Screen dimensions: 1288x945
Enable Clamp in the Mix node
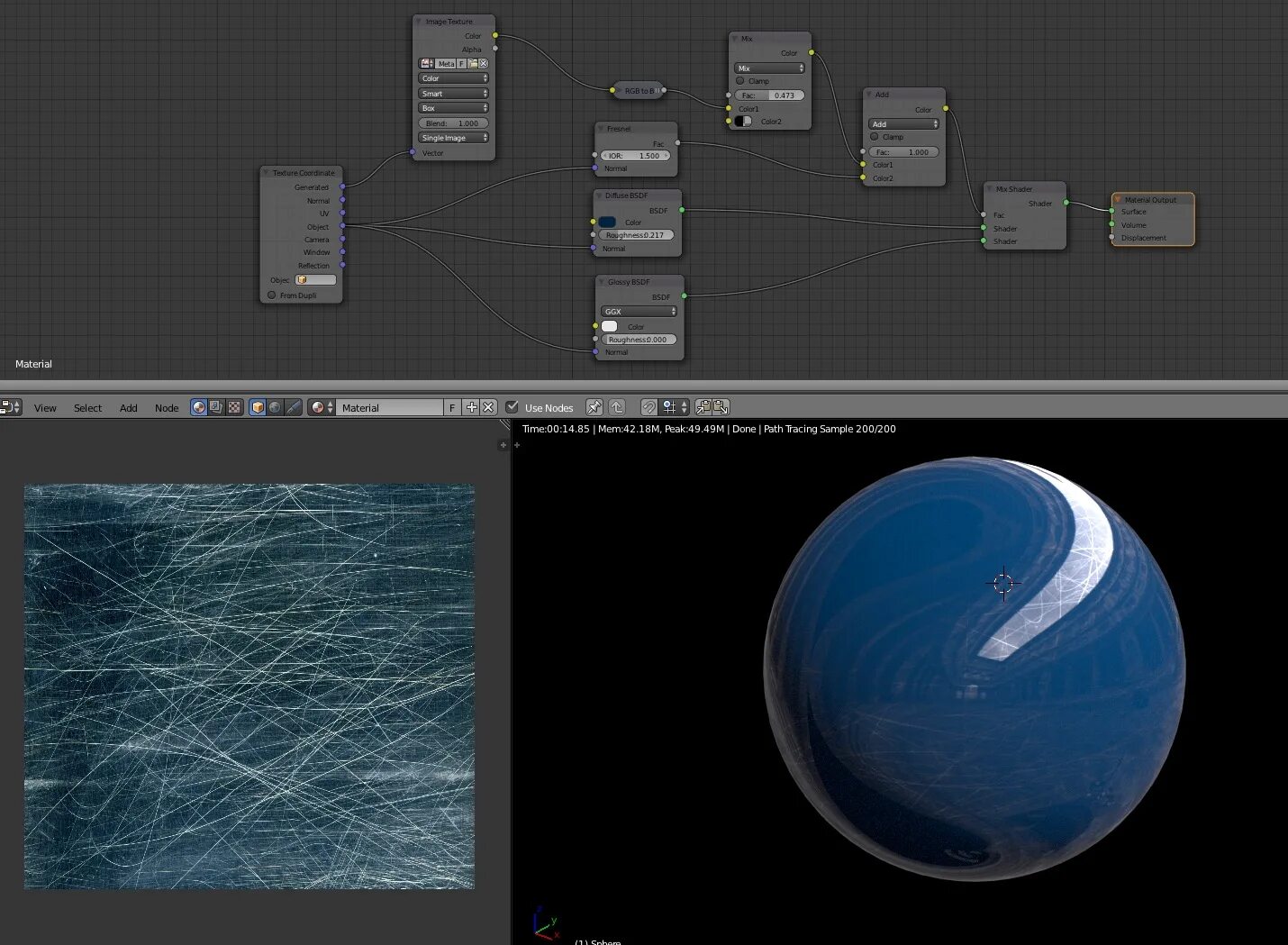coord(740,81)
